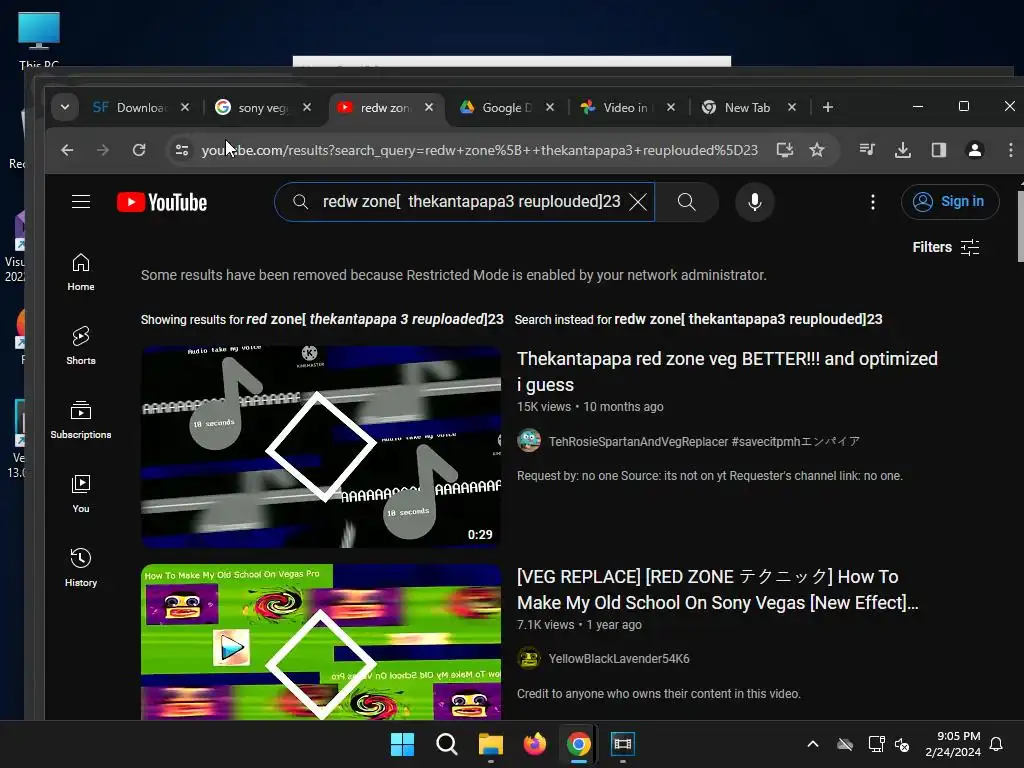Viewport: 1024px width, 768px height.
Task: View site information icon in address bar
Action: click(x=182, y=150)
